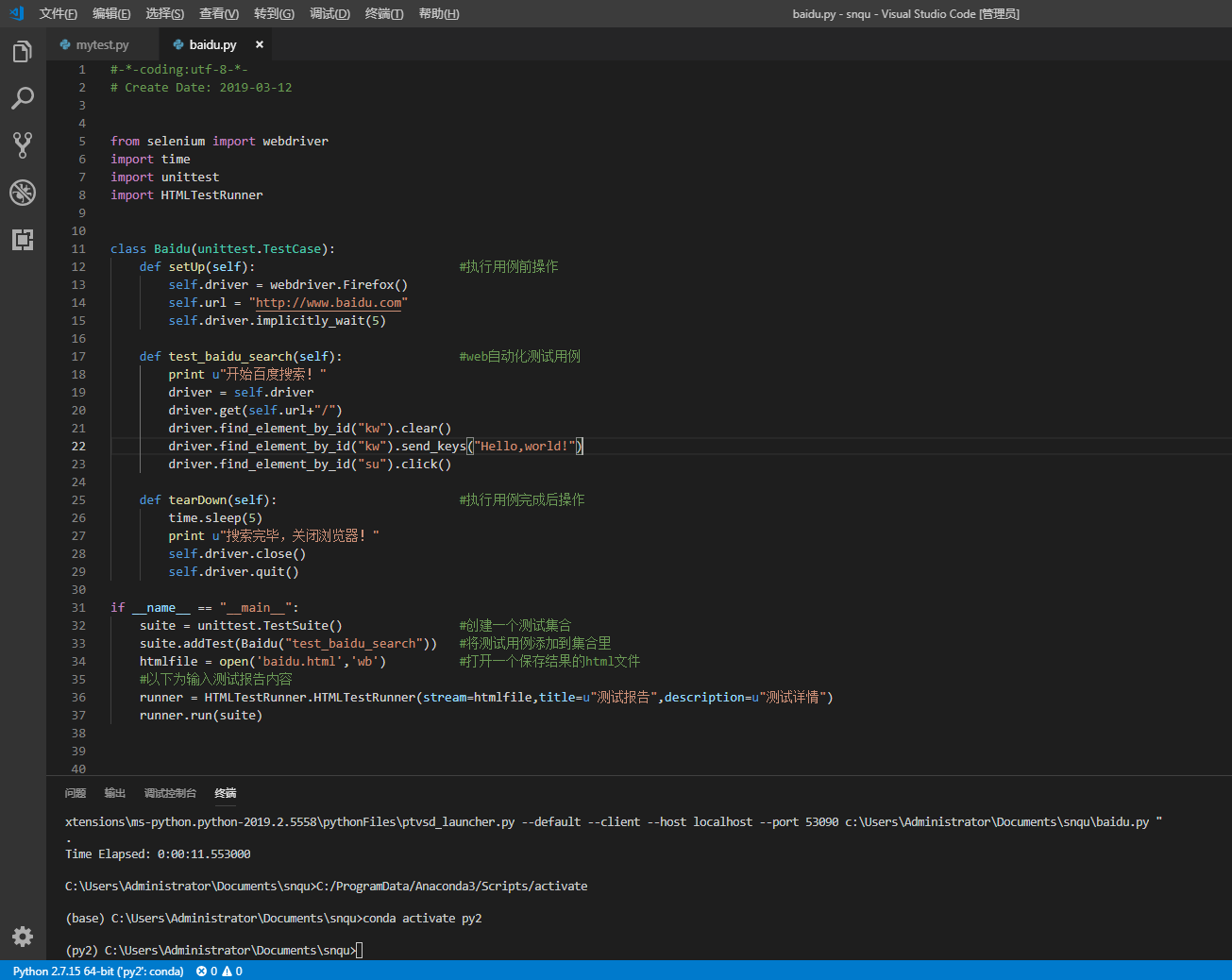
Task: Open the 终端(T) menu
Action: tap(384, 13)
